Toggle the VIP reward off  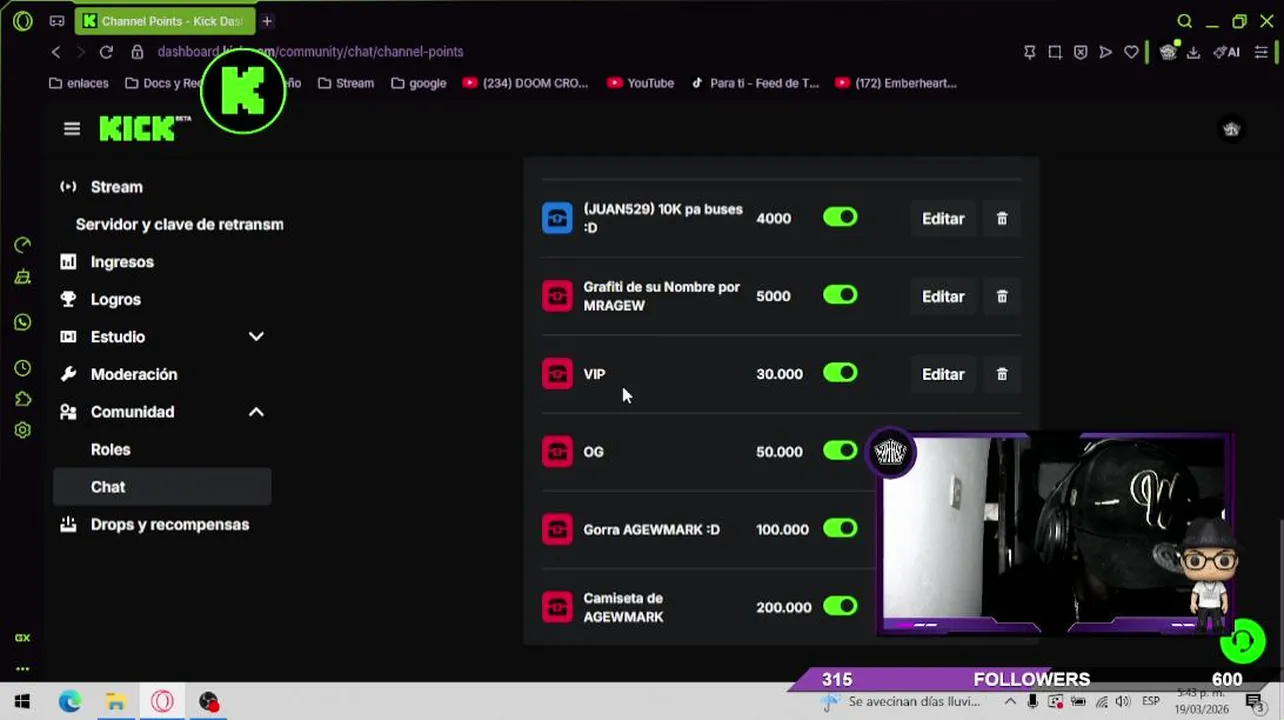[x=840, y=373]
